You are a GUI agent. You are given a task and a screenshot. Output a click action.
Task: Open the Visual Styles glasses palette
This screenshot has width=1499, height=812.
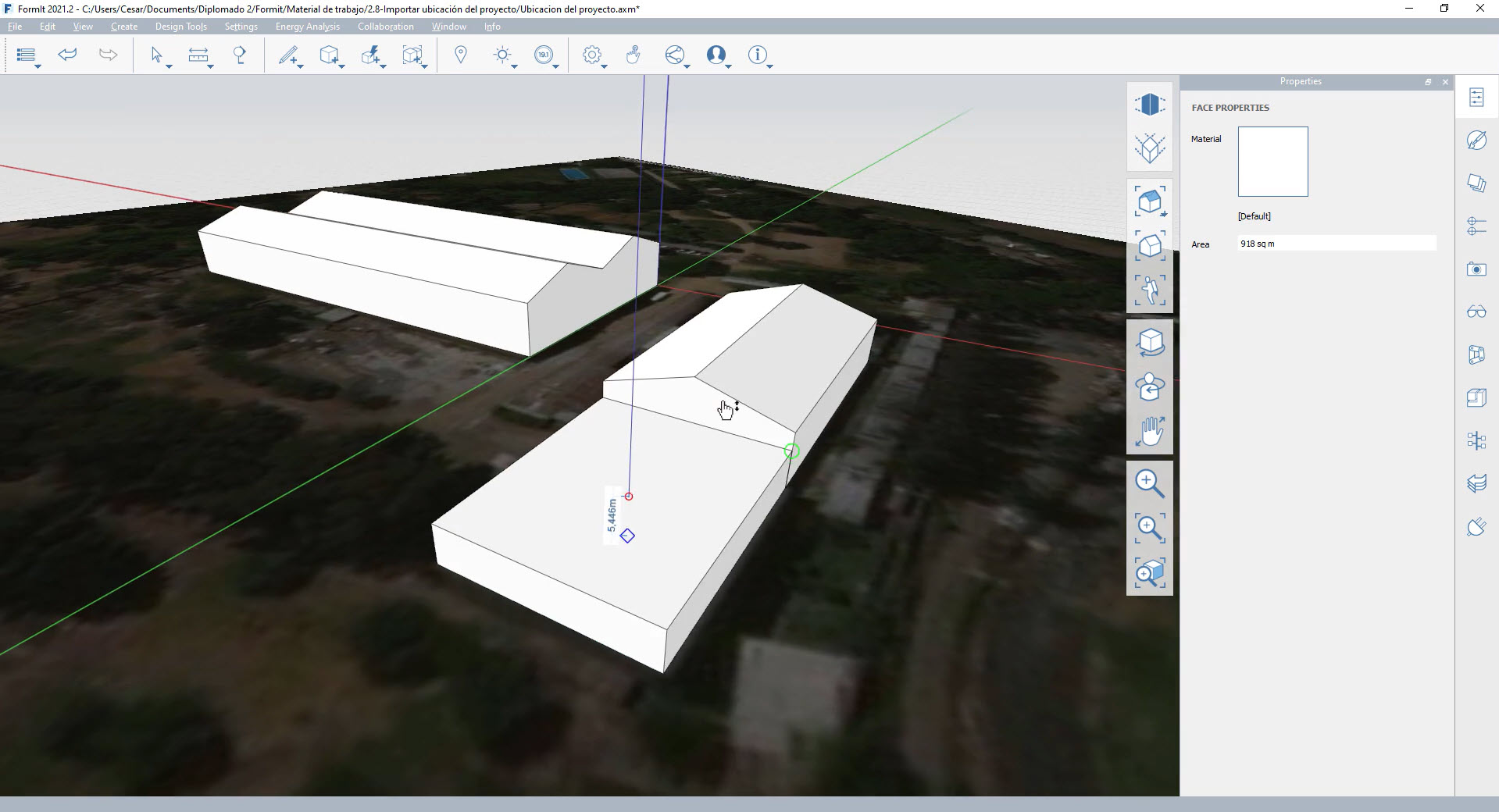click(x=1476, y=312)
